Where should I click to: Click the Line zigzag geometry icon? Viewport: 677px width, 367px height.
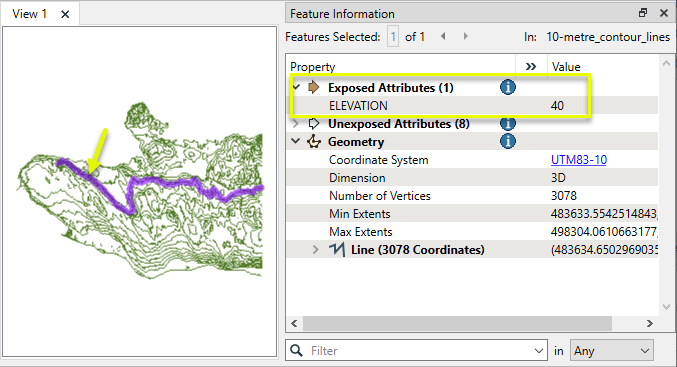click(337, 250)
